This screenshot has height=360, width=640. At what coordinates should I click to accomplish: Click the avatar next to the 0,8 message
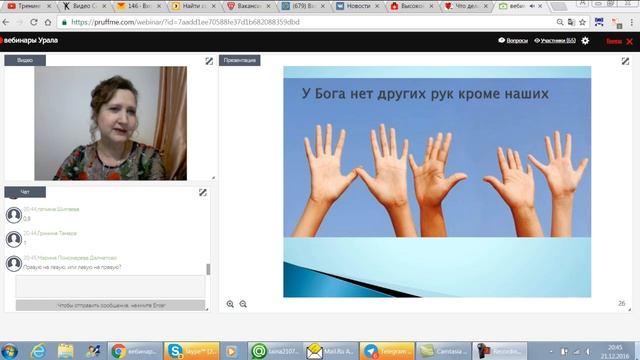(x=13, y=215)
